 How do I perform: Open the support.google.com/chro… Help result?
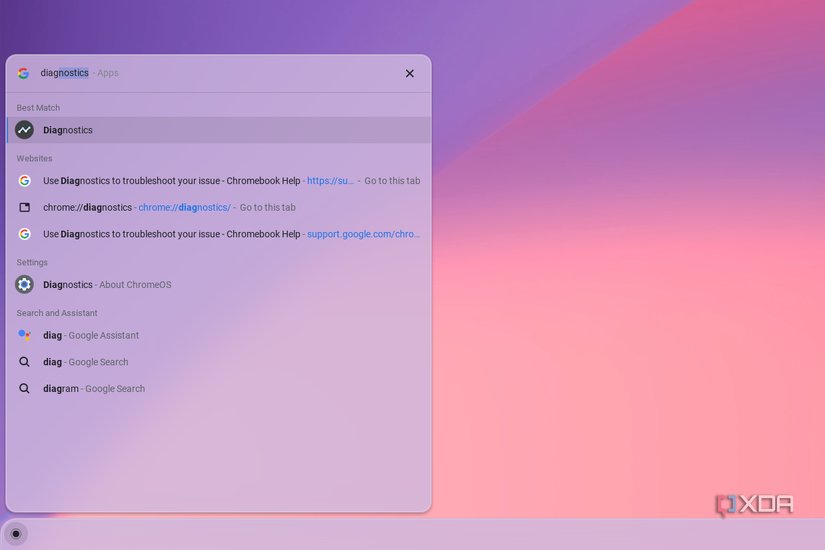pyautogui.click(x=219, y=234)
